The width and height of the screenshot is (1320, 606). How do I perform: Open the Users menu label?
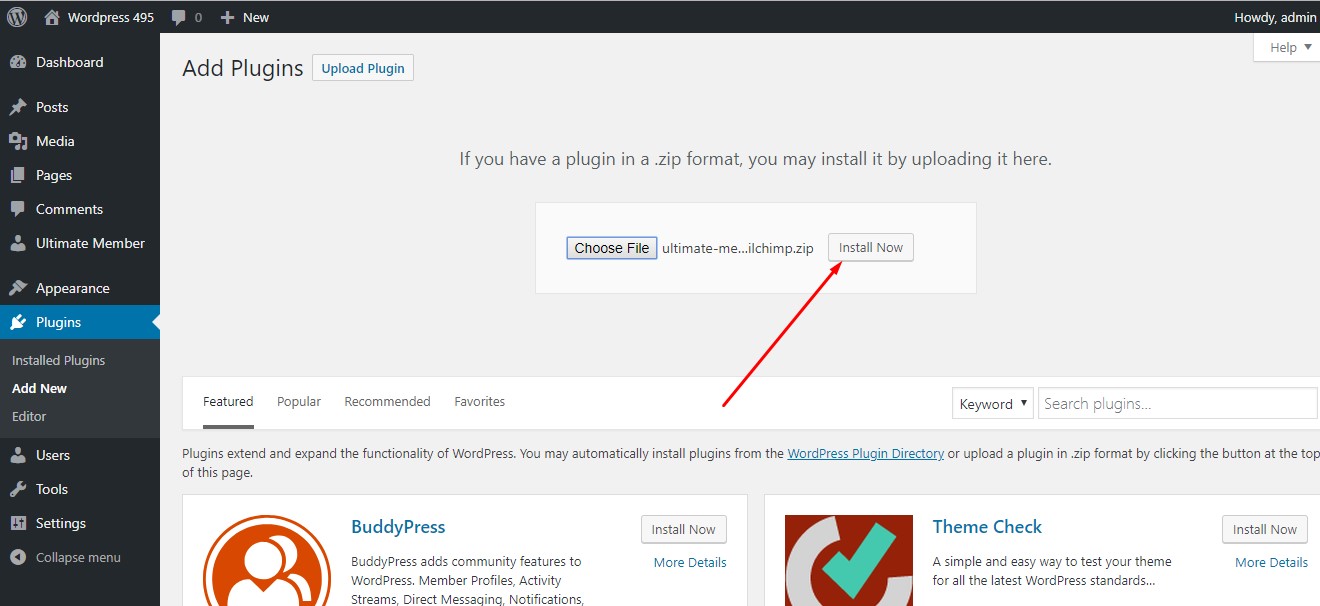(53, 455)
